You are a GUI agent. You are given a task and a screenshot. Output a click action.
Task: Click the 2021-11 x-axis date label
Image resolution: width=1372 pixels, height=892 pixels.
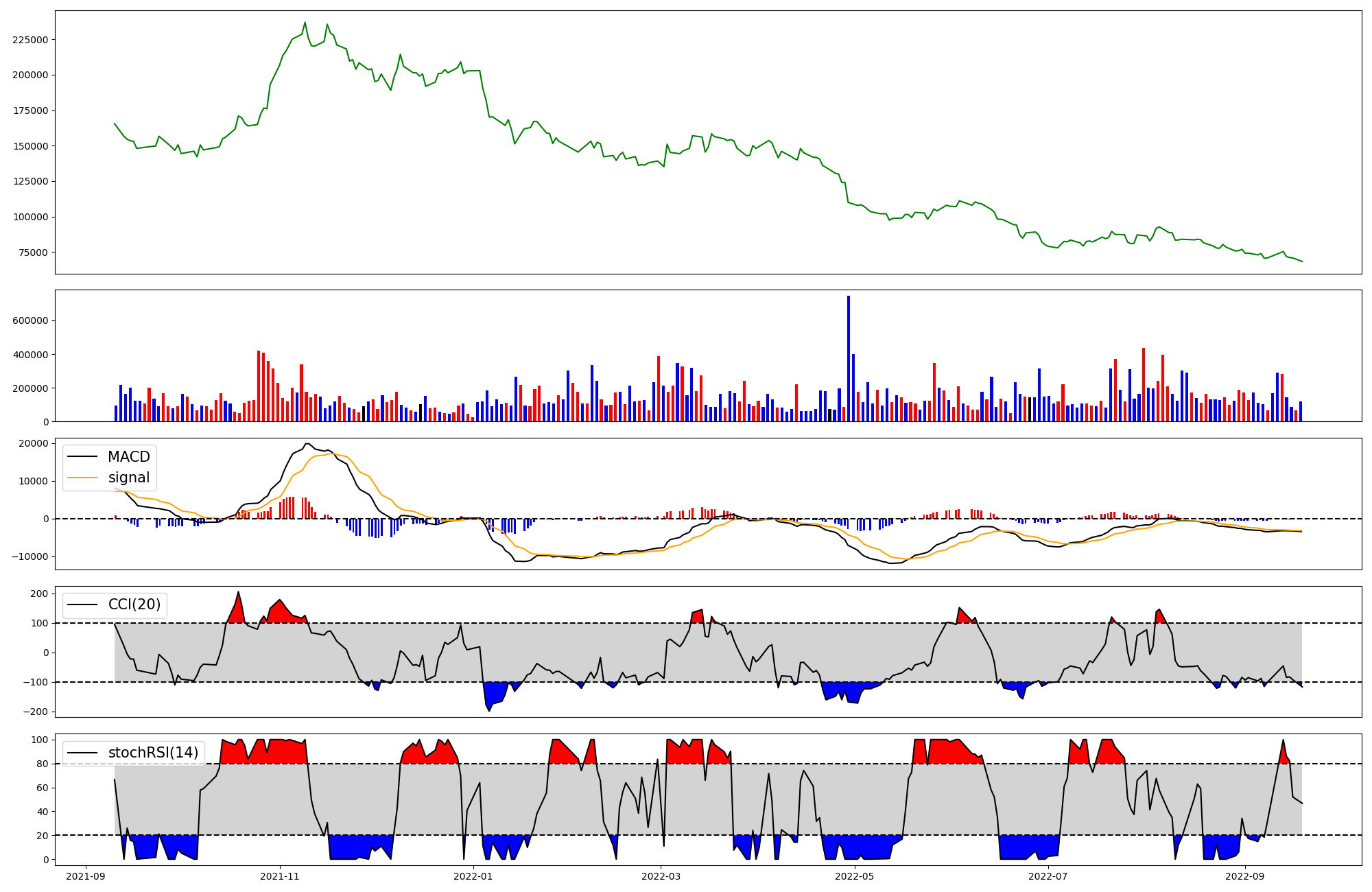pos(280,876)
